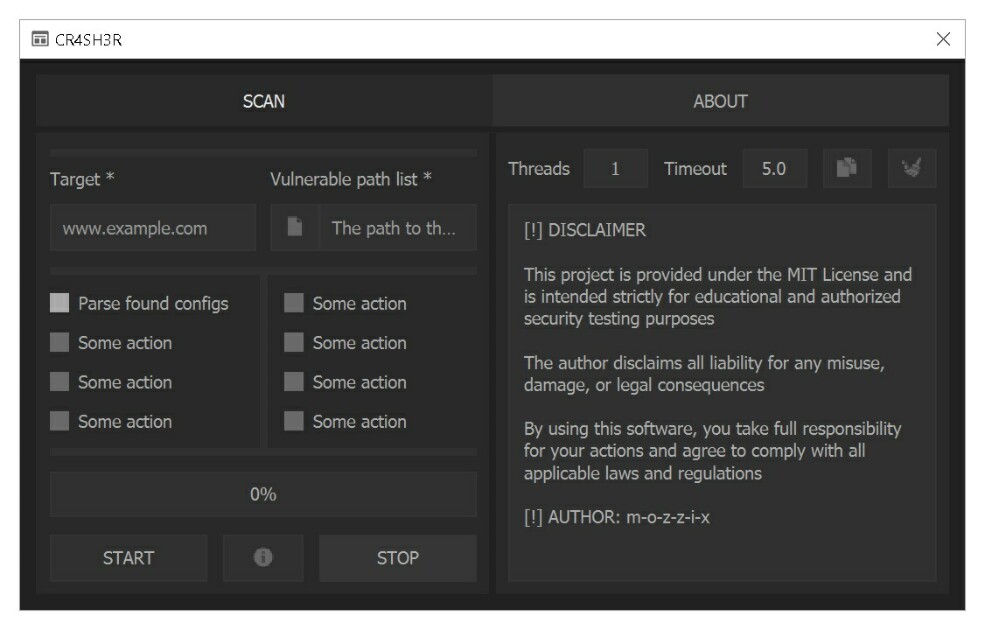Switch to the SCAN tab
The image size is (985, 630).
pyautogui.click(x=264, y=101)
